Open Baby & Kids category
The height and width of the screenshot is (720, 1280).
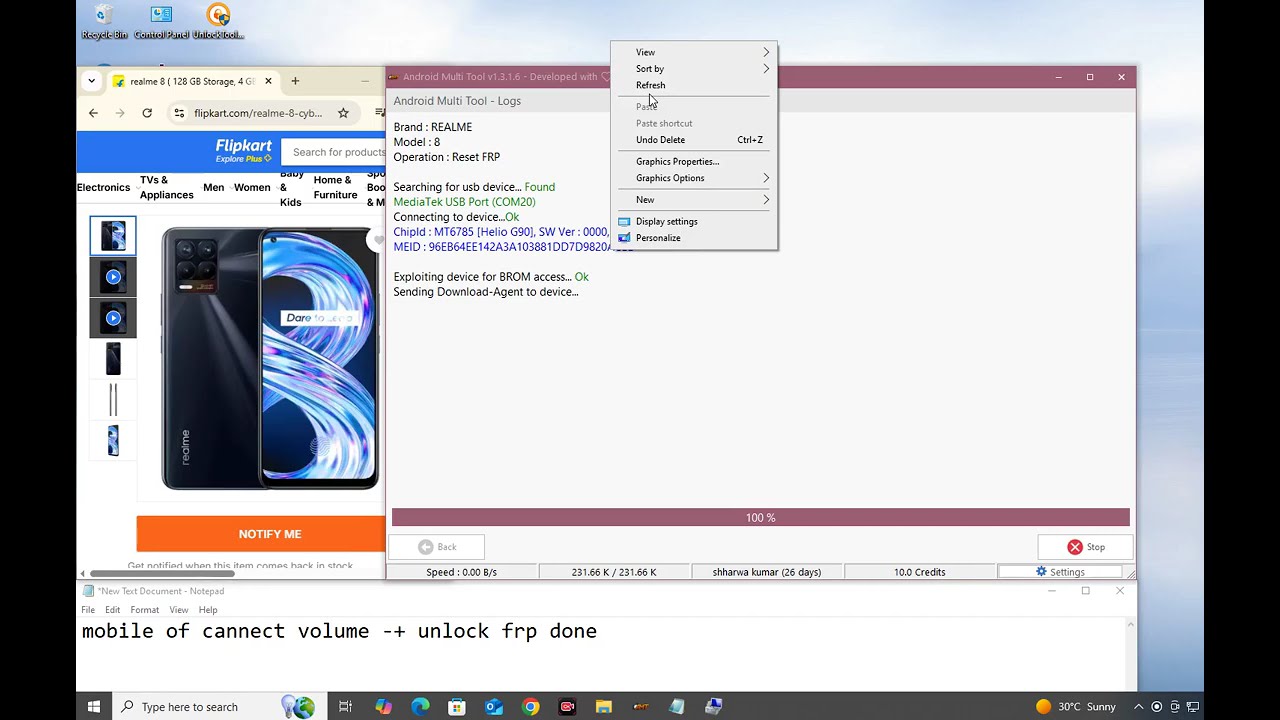[x=291, y=187]
